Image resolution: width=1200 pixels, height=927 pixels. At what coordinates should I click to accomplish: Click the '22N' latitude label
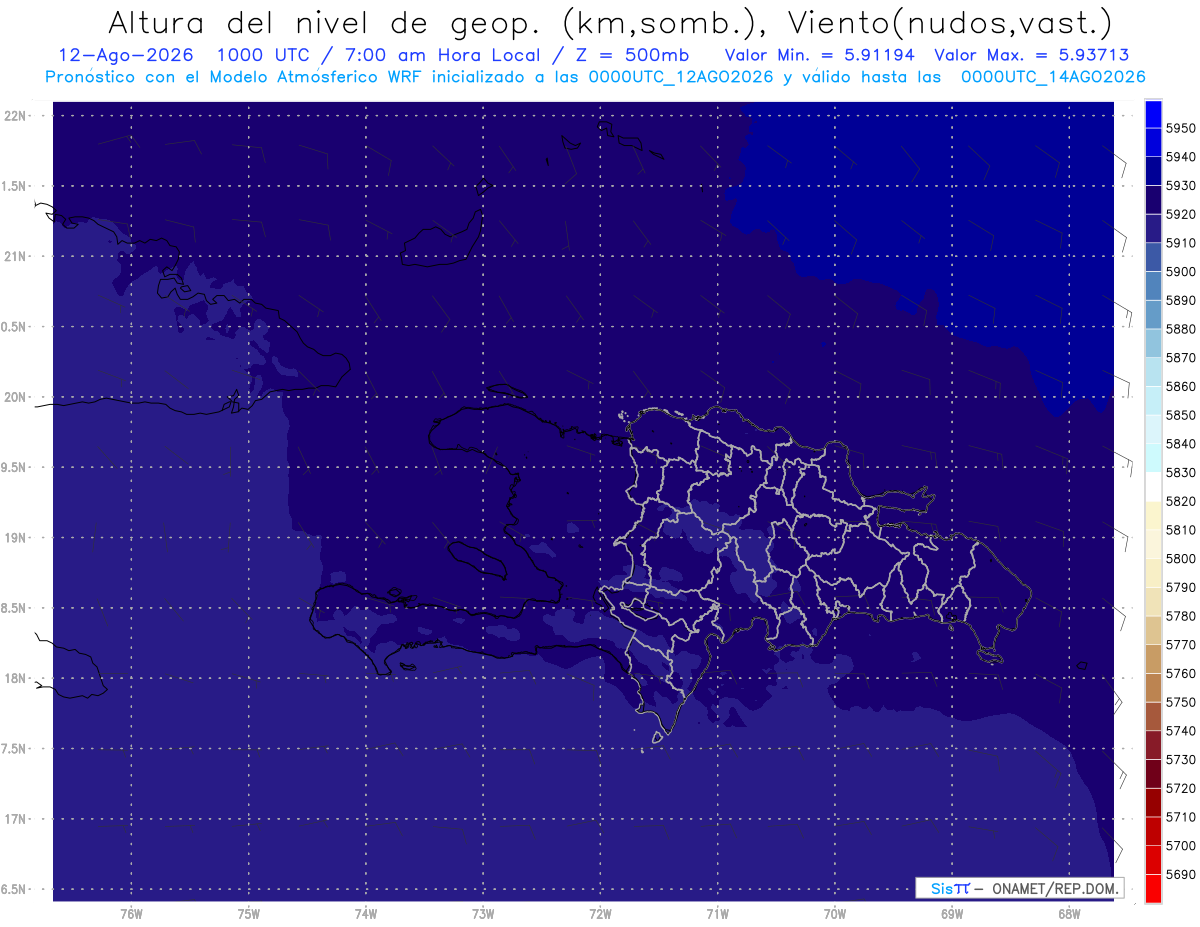[x=17, y=116]
